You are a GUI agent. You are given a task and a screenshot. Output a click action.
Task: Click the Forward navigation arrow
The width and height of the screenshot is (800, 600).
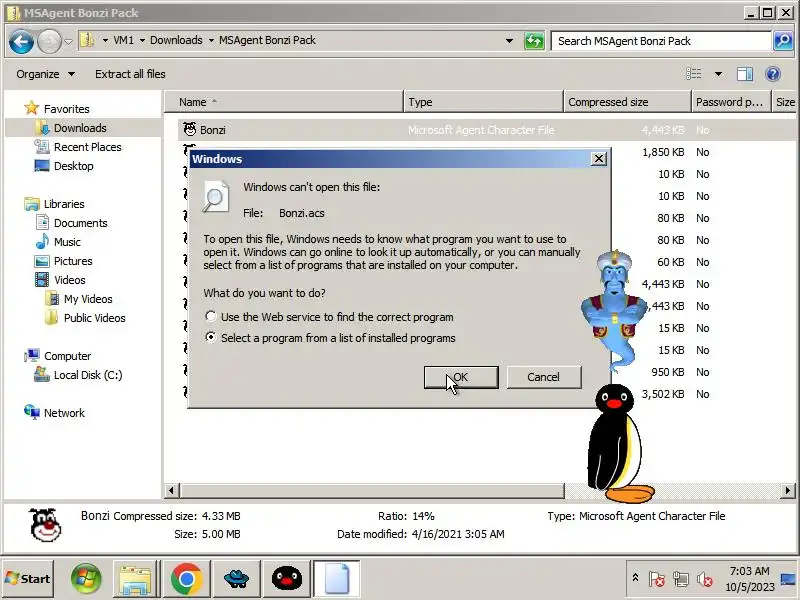49,41
